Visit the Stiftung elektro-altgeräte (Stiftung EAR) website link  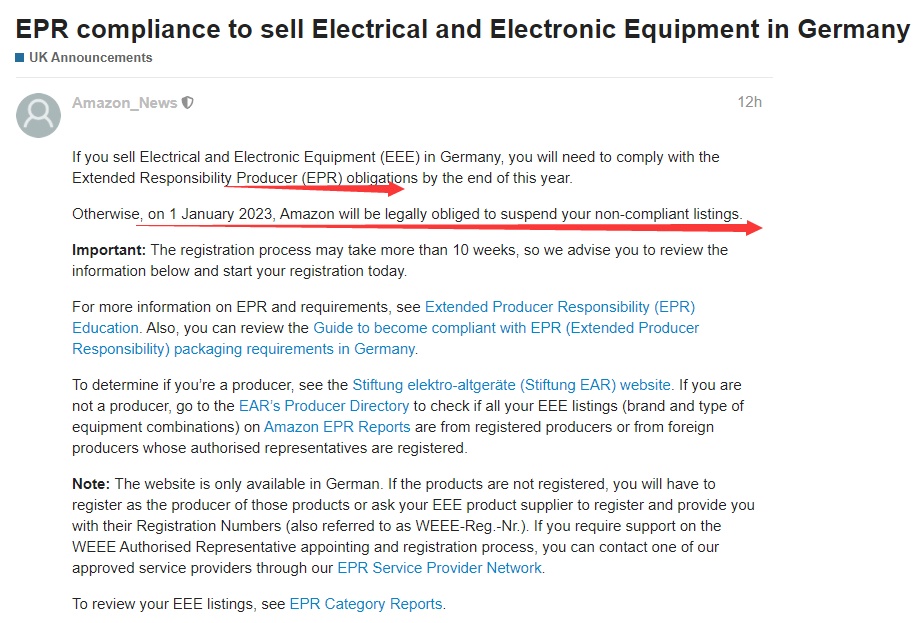click(513, 385)
